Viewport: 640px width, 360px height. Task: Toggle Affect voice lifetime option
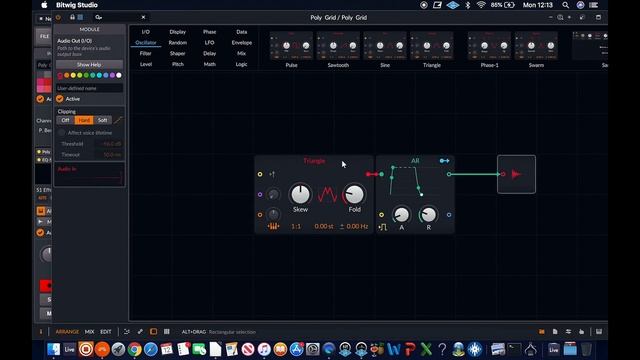[x=61, y=133]
